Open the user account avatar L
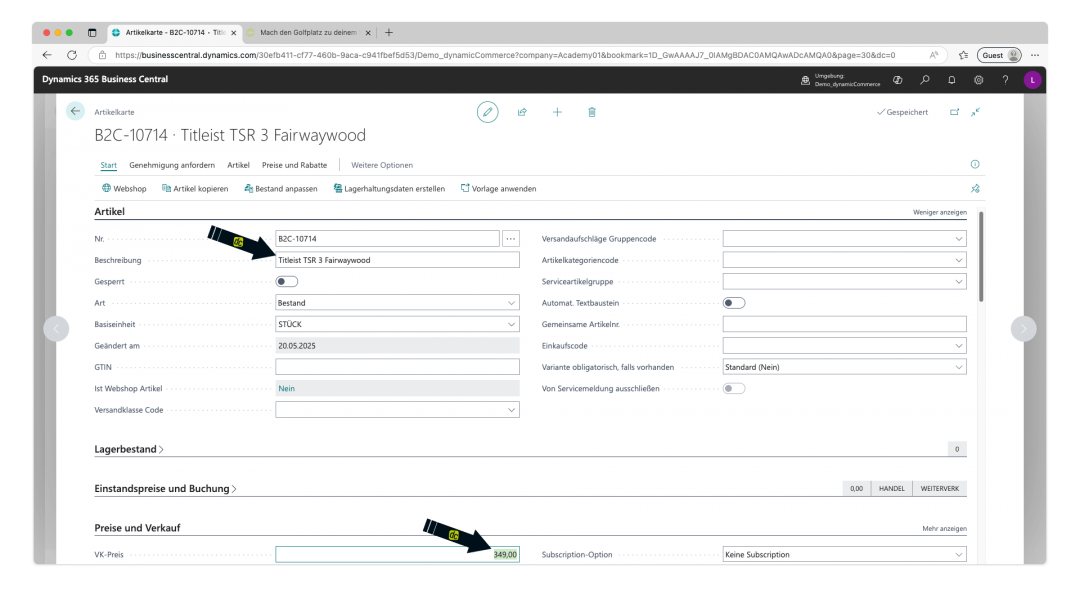1080x608 pixels. (x=1032, y=80)
